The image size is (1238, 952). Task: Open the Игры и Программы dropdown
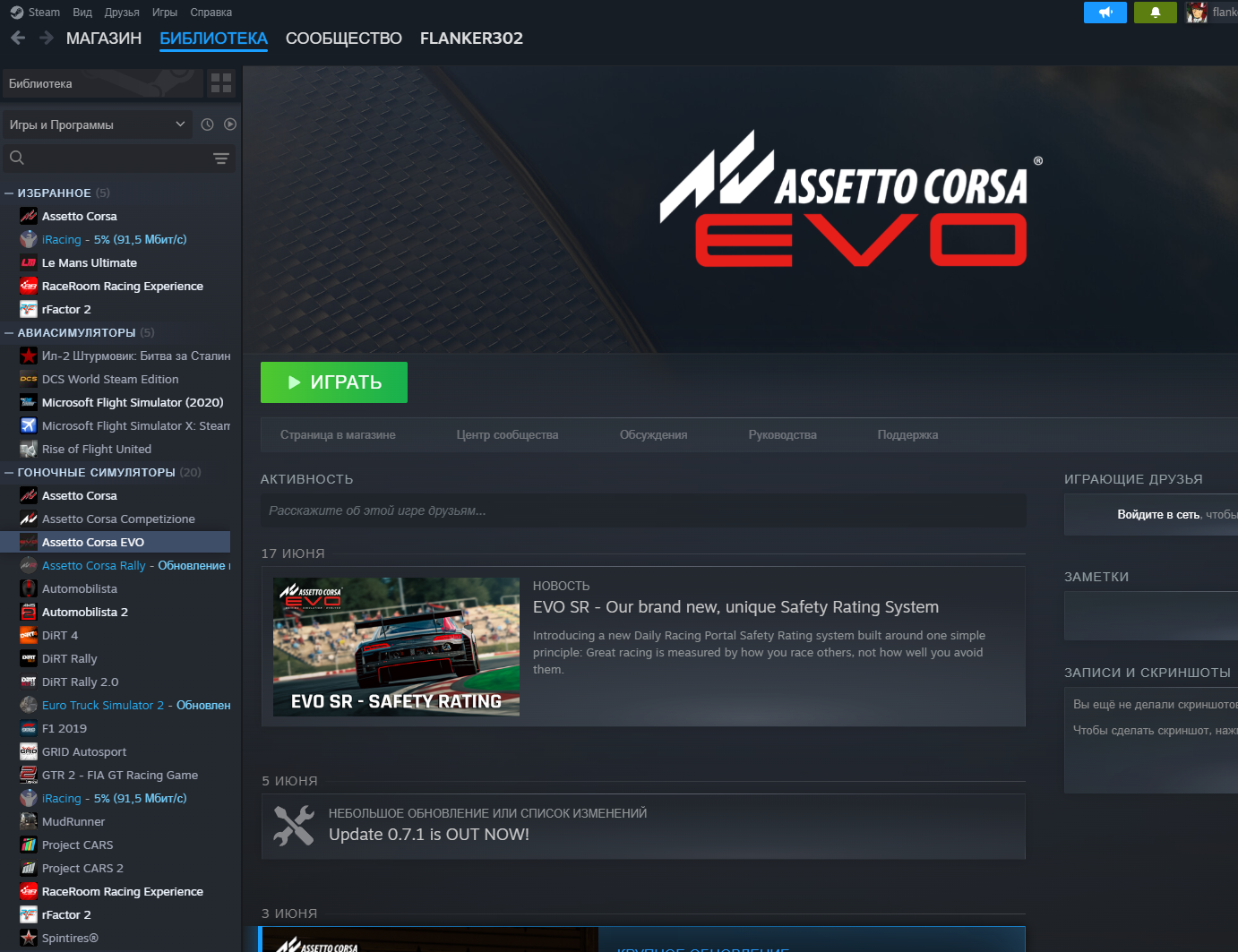click(98, 124)
